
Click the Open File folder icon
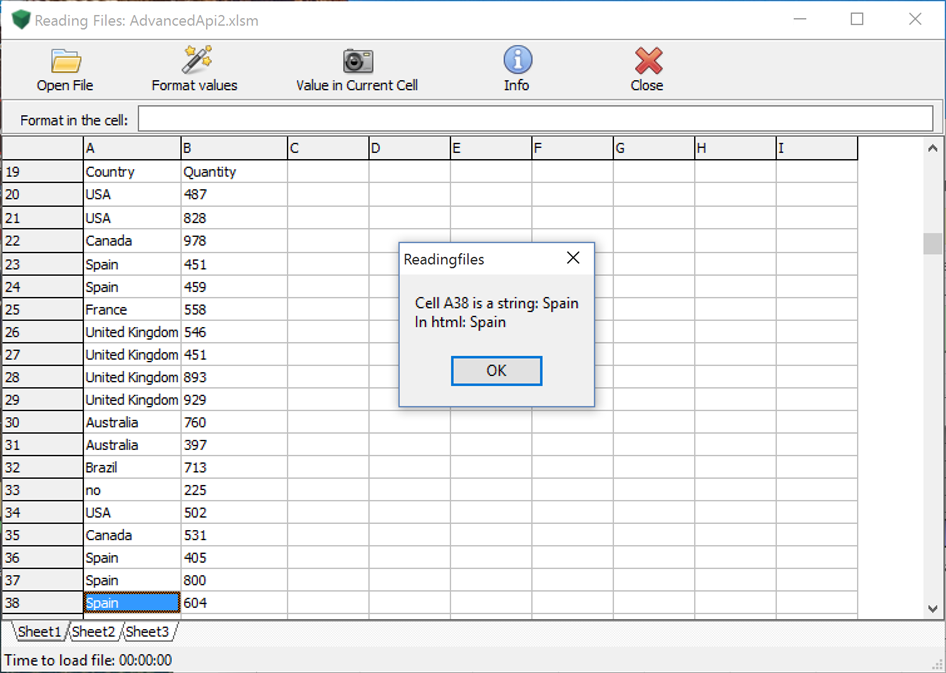pos(65,61)
